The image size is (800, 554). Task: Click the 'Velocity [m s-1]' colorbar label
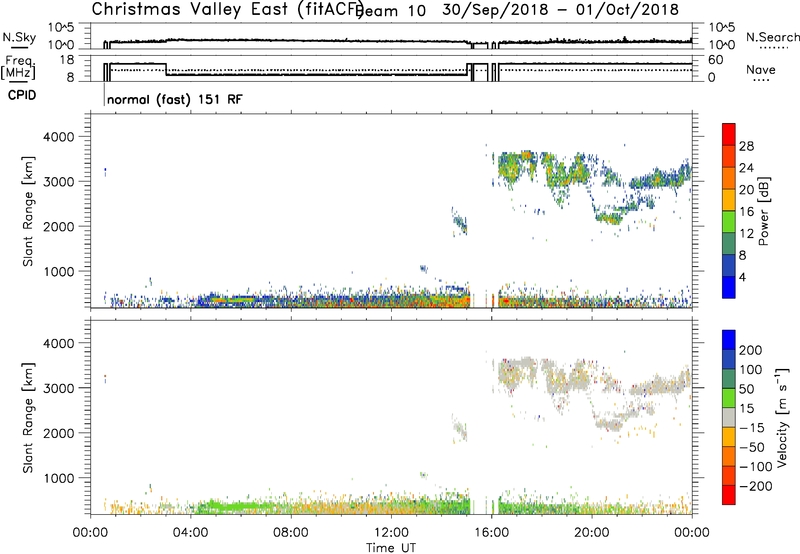tap(781, 417)
